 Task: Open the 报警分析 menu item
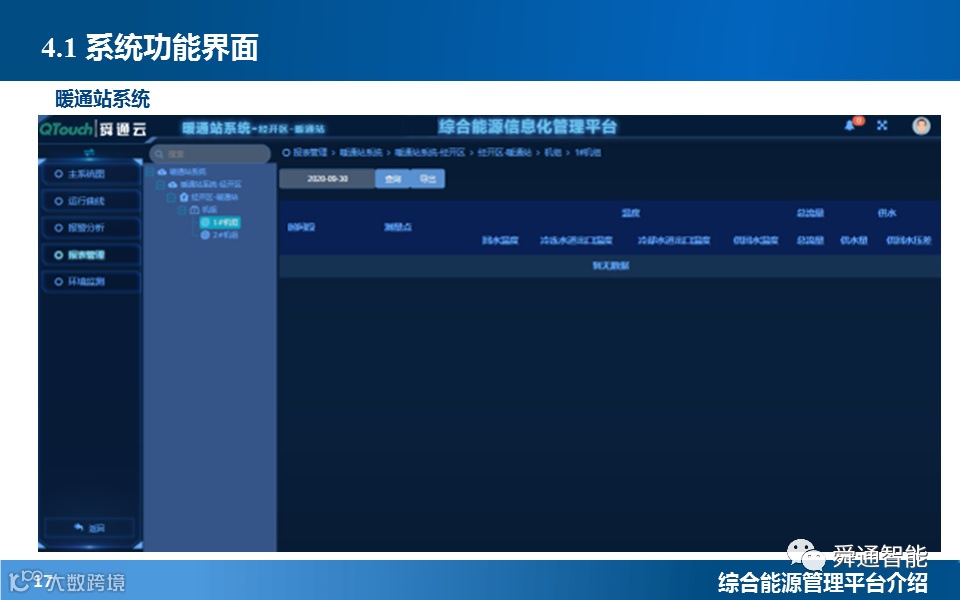[91, 228]
